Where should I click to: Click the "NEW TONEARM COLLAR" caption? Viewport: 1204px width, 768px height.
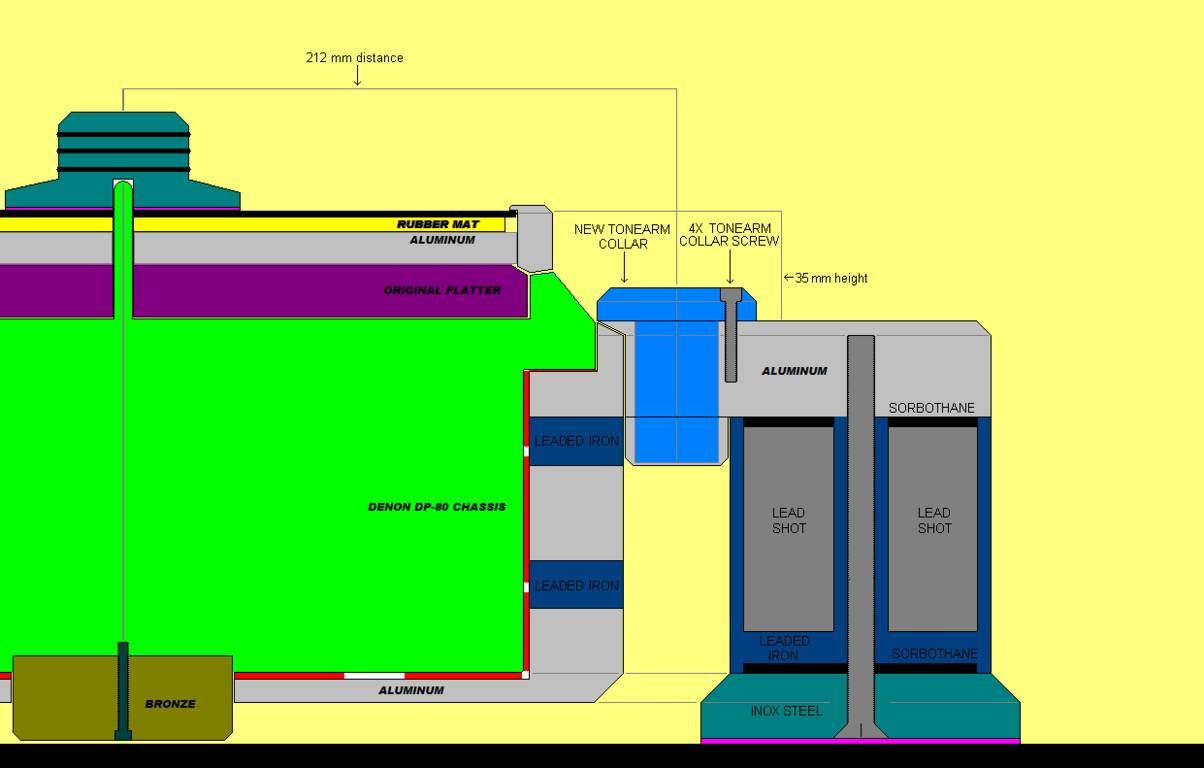[x=622, y=236]
